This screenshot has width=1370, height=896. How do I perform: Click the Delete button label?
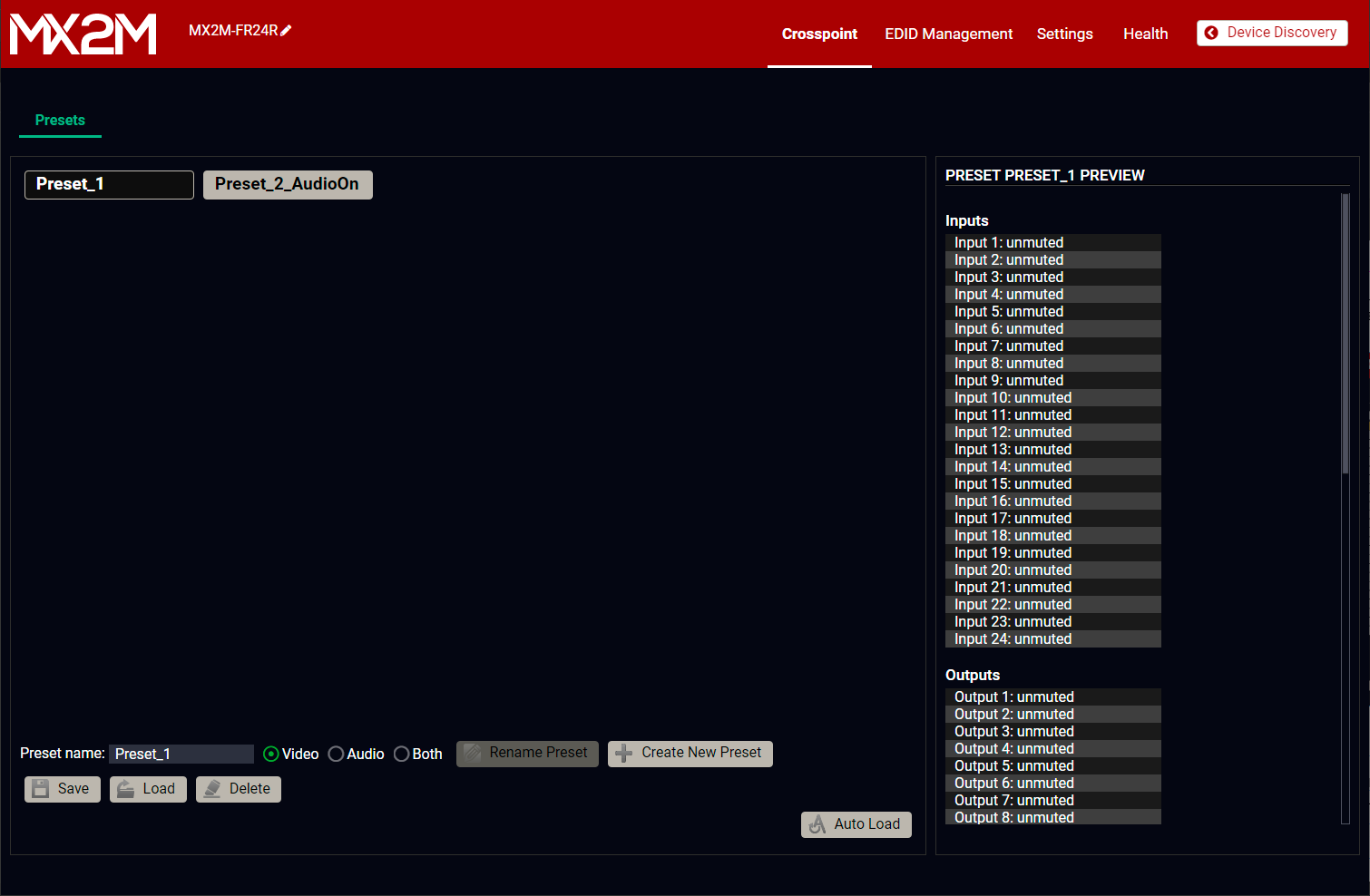tap(250, 789)
